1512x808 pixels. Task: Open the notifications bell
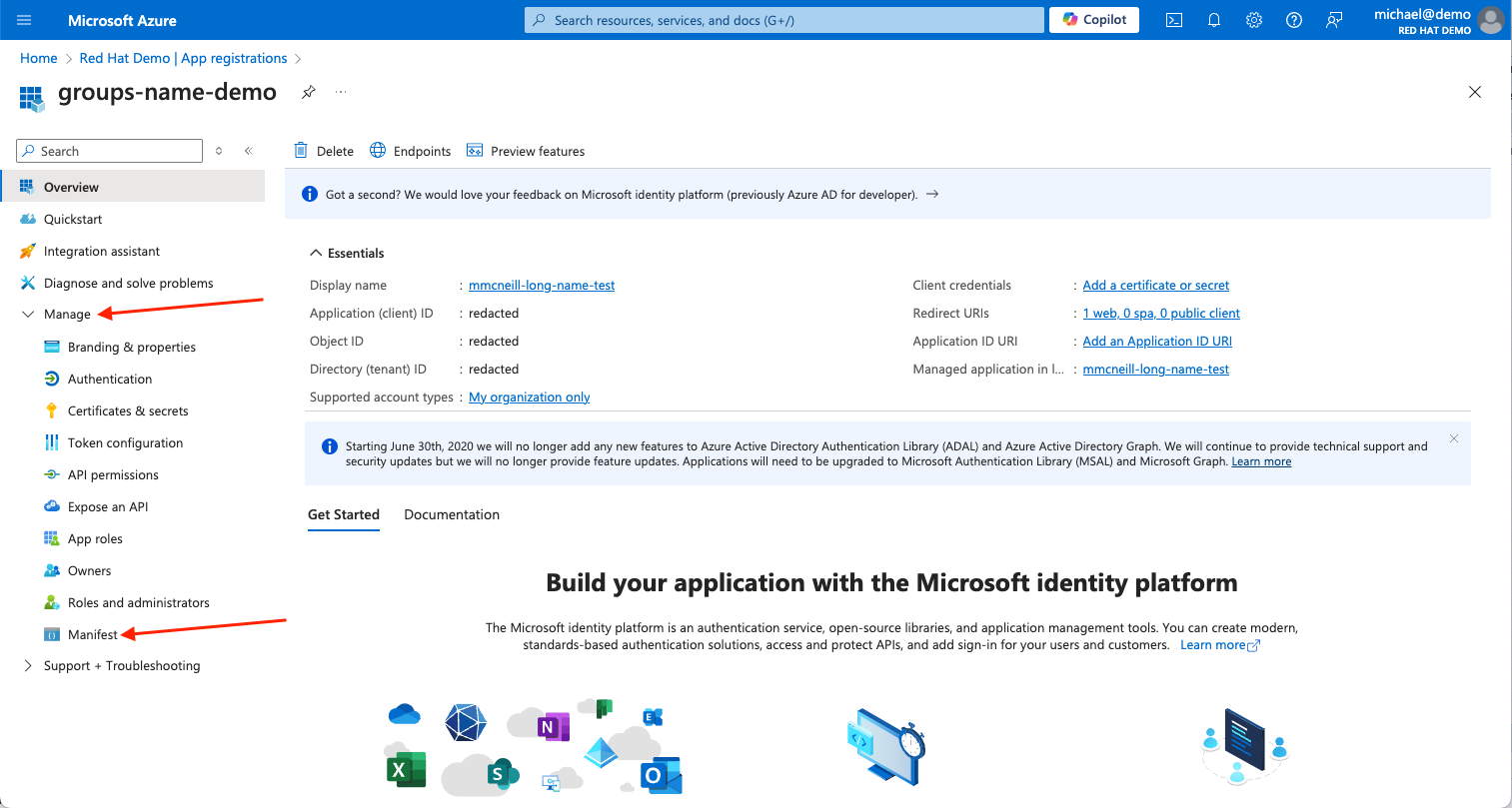(x=1213, y=20)
